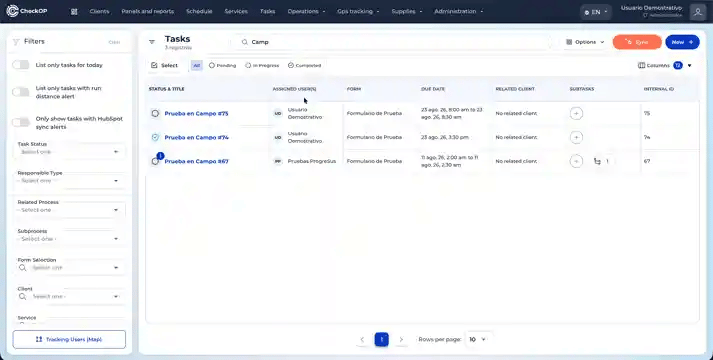Open Task Status dropdown
The height and width of the screenshot is (360, 713).
click(70, 152)
